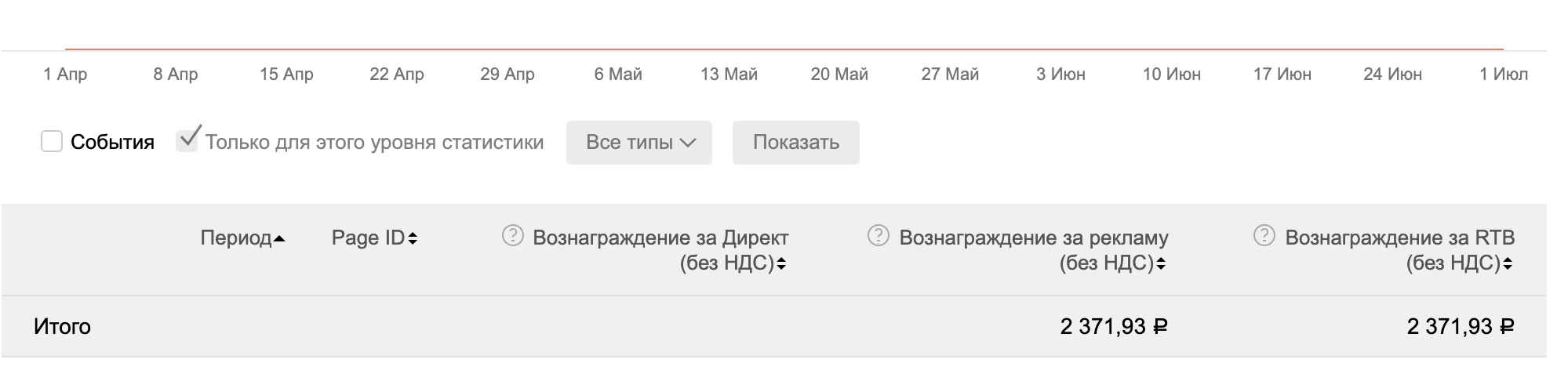The width and height of the screenshot is (1568, 370).
Task: Enable the События checkbox
Action: coord(52,142)
